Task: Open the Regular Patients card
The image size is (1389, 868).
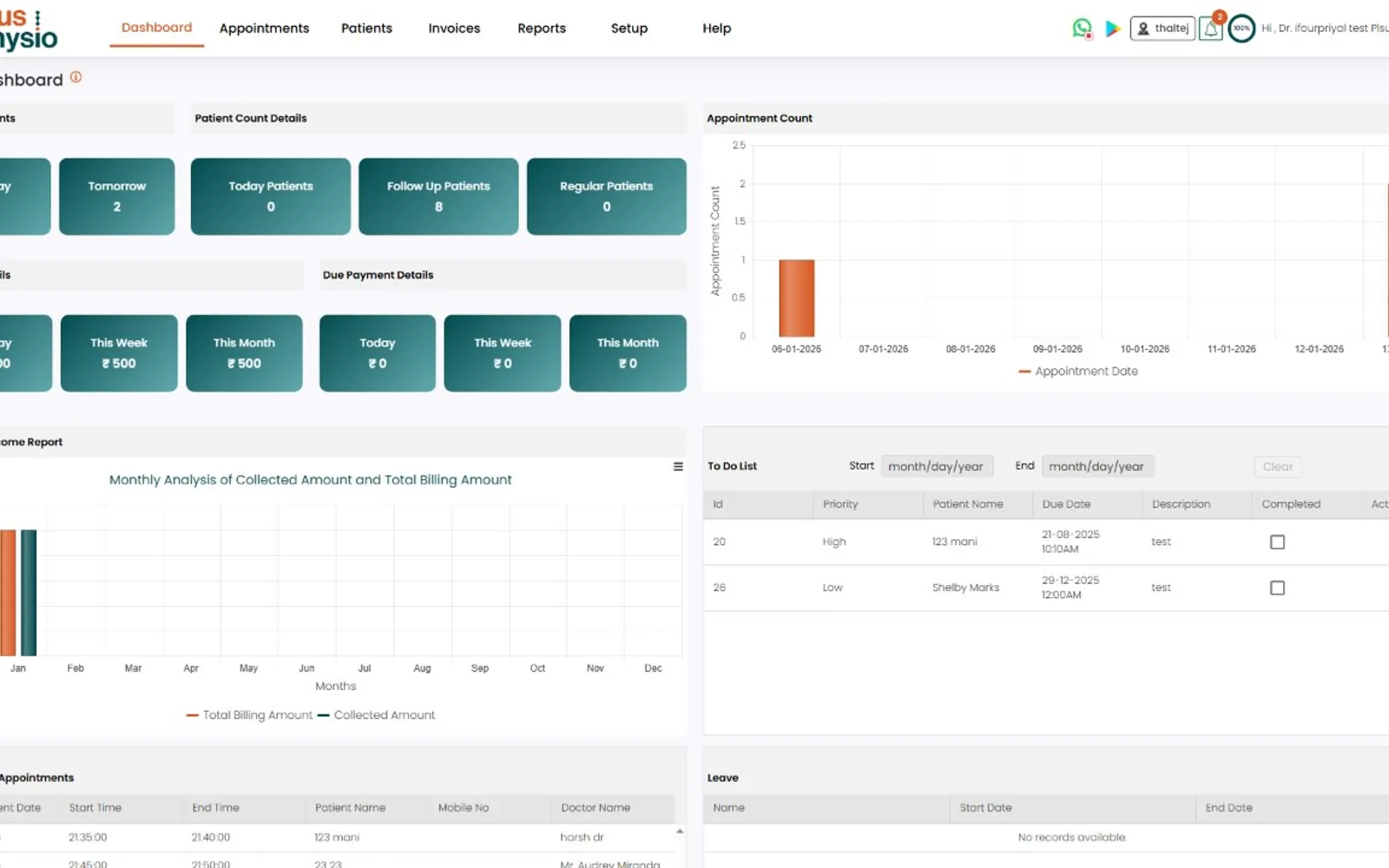Action: coord(607,196)
